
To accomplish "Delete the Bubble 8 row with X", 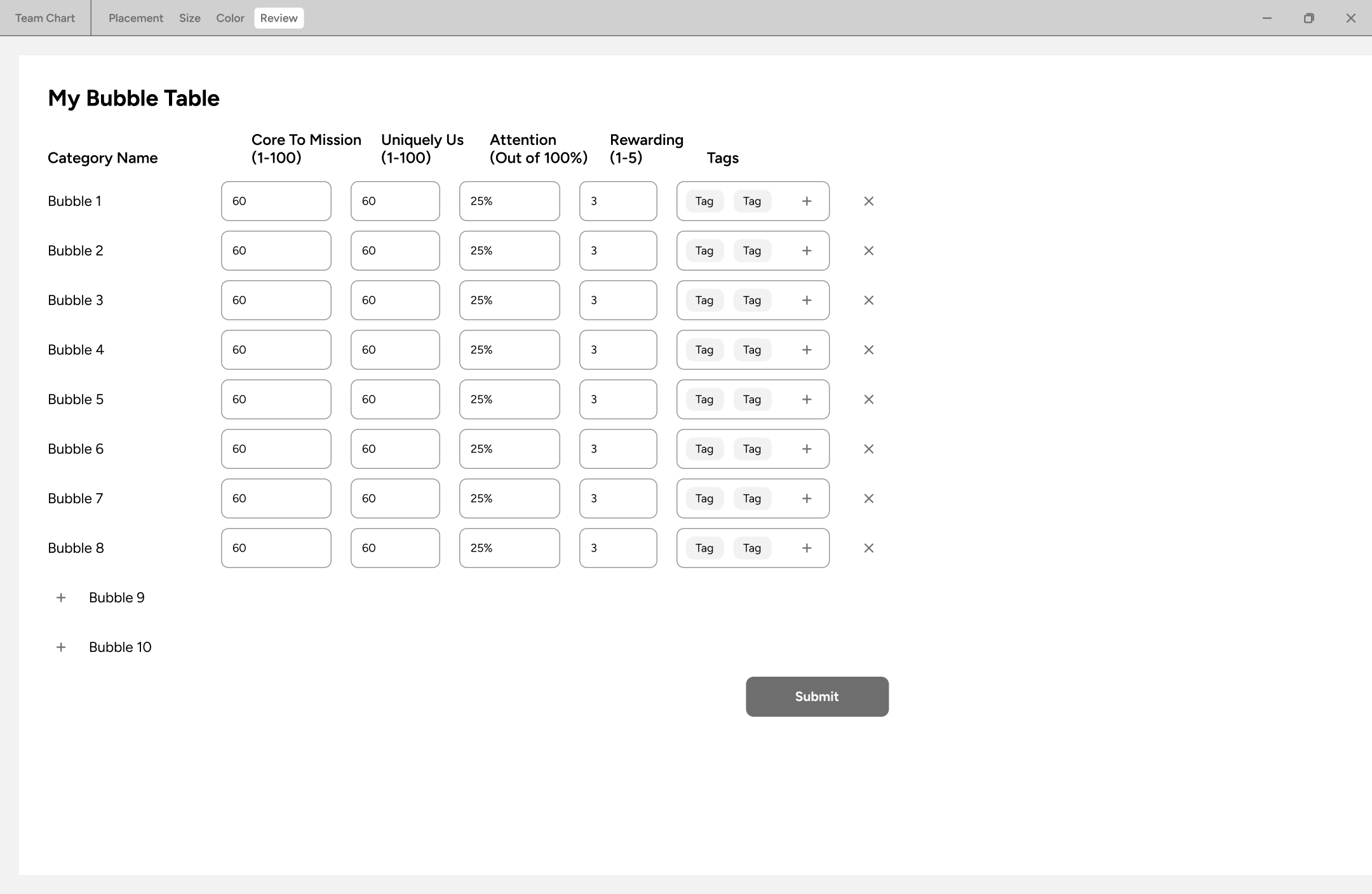I will pyautogui.click(x=869, y=548).
